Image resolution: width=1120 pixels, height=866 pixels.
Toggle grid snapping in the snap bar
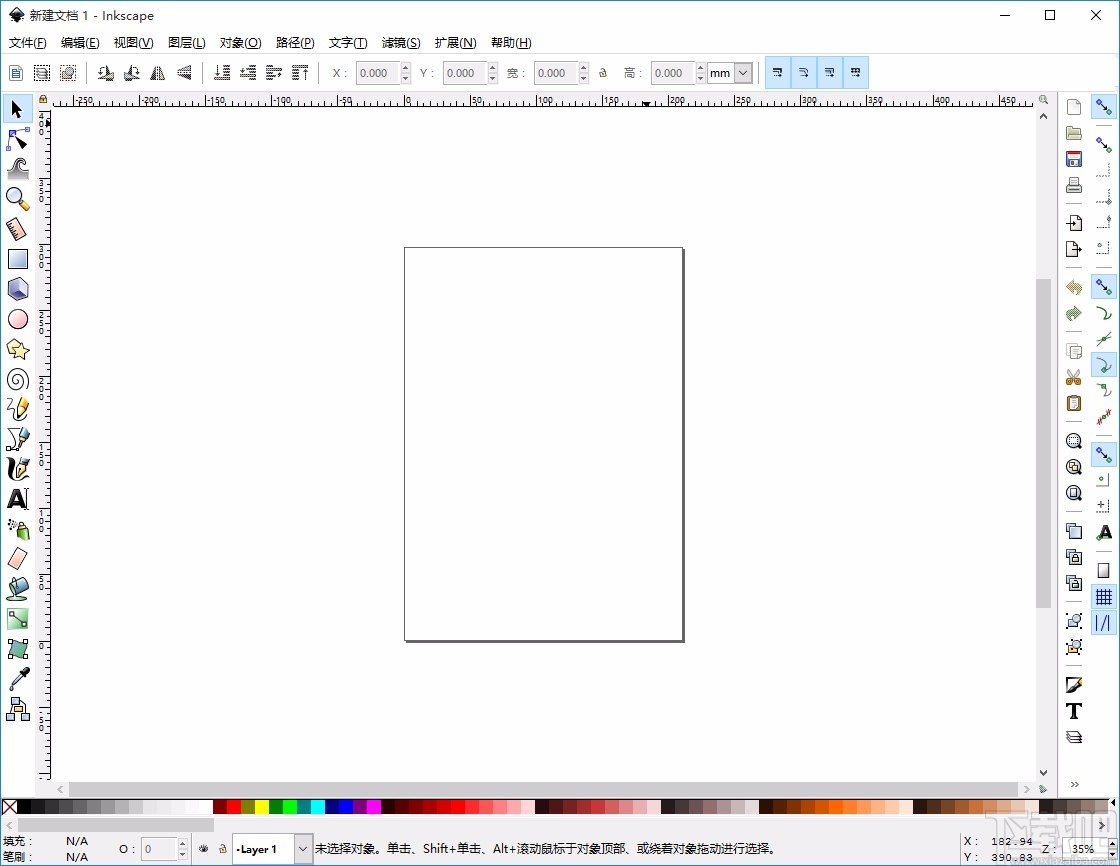pos(1104,597)
